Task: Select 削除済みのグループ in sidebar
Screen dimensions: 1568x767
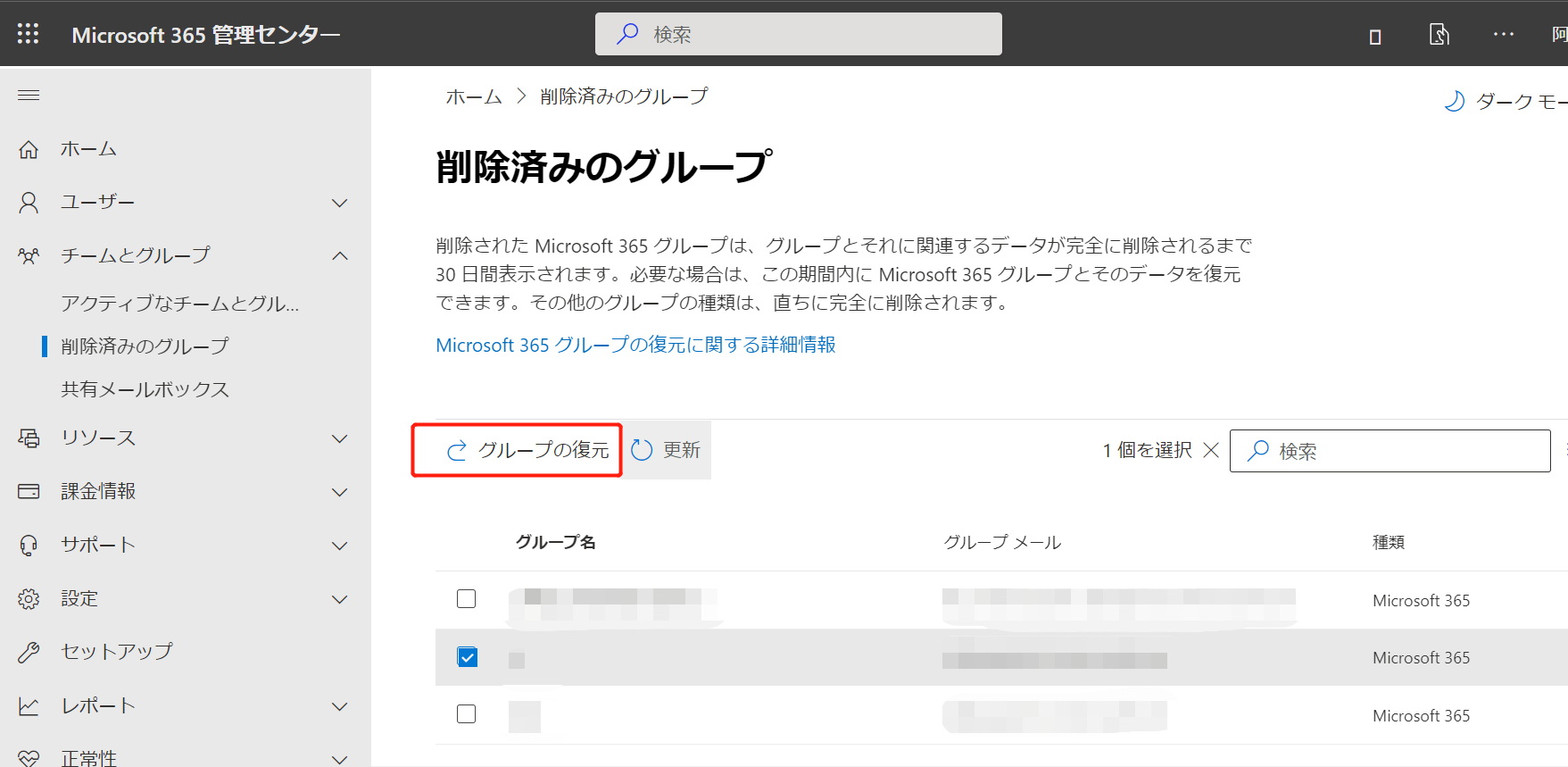Action: (x=145, y=346)
